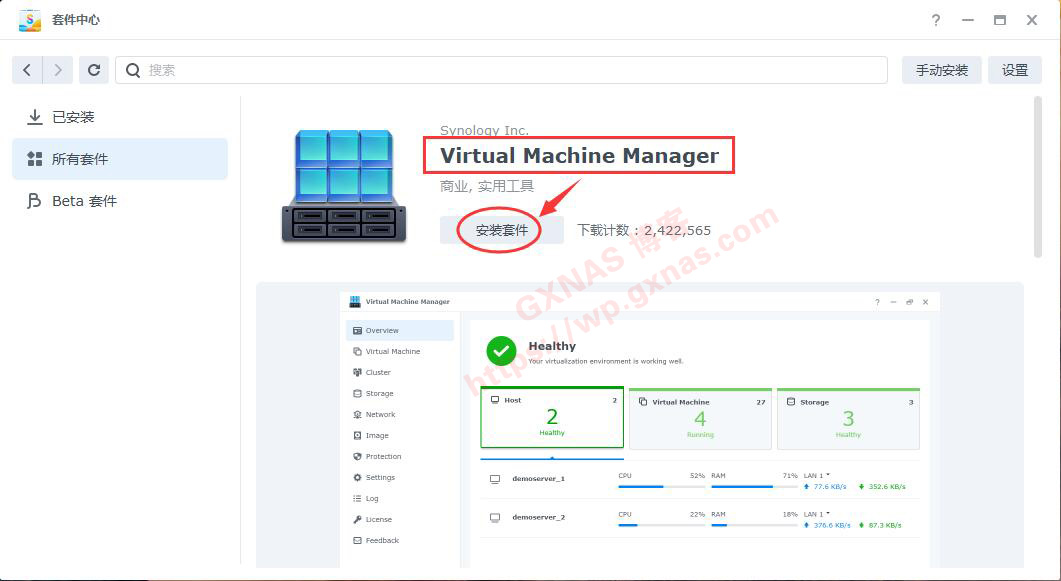
Task: Click the Cluster icon in preview sidebar
Action: coord(360,372)
